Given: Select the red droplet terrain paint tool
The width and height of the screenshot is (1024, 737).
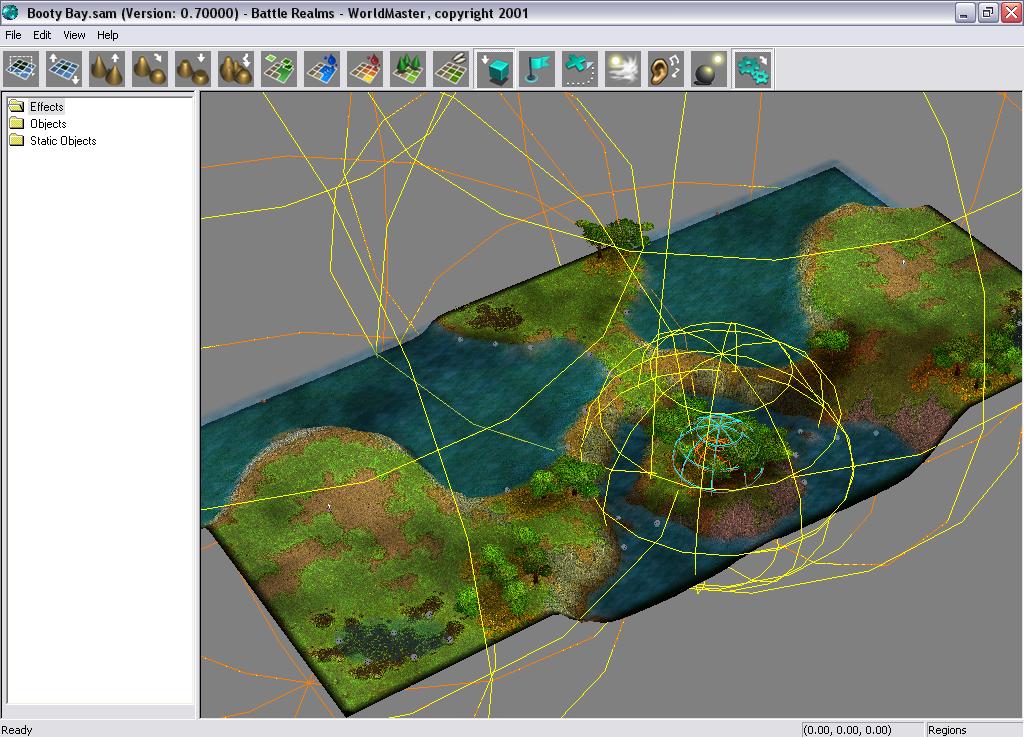Looking at the screenshot, I should click(365, 69).
